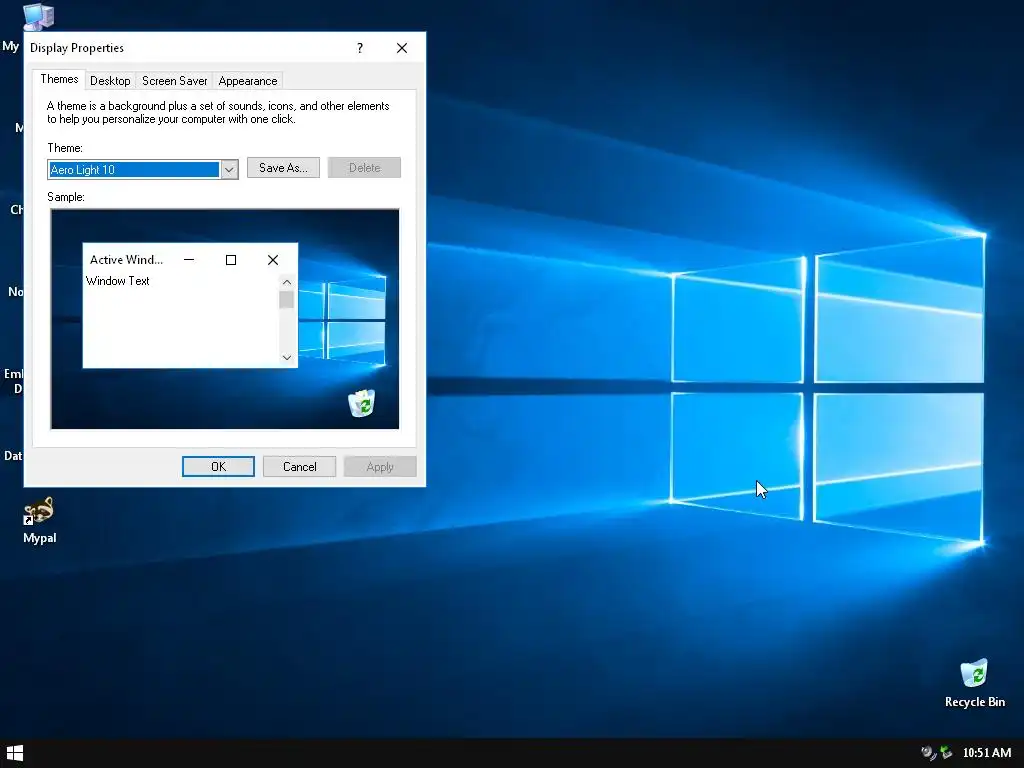Screen dimensions: 1024x768
Task: Click the Cancel button
Action: pos(299,466)
